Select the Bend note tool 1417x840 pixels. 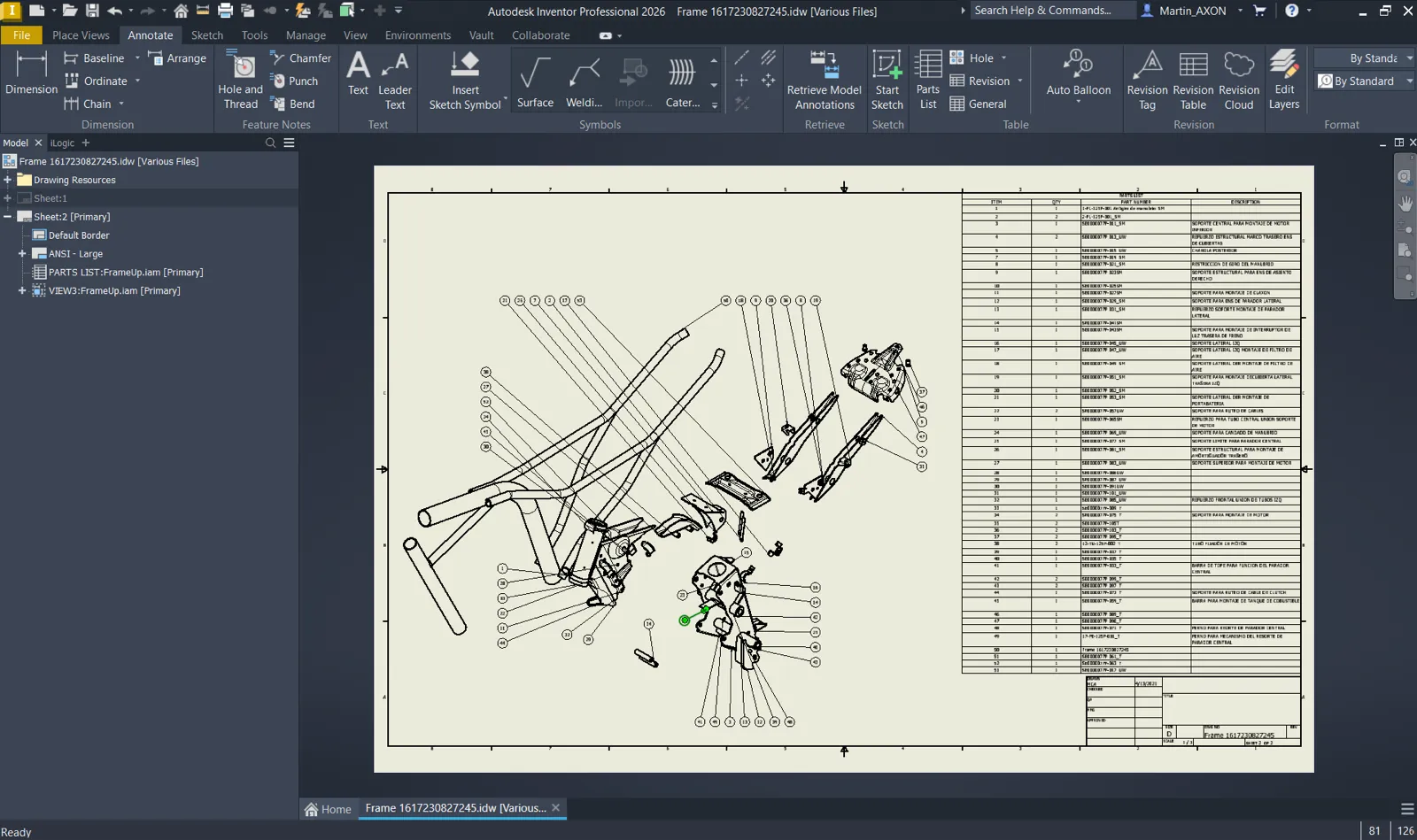292,104
